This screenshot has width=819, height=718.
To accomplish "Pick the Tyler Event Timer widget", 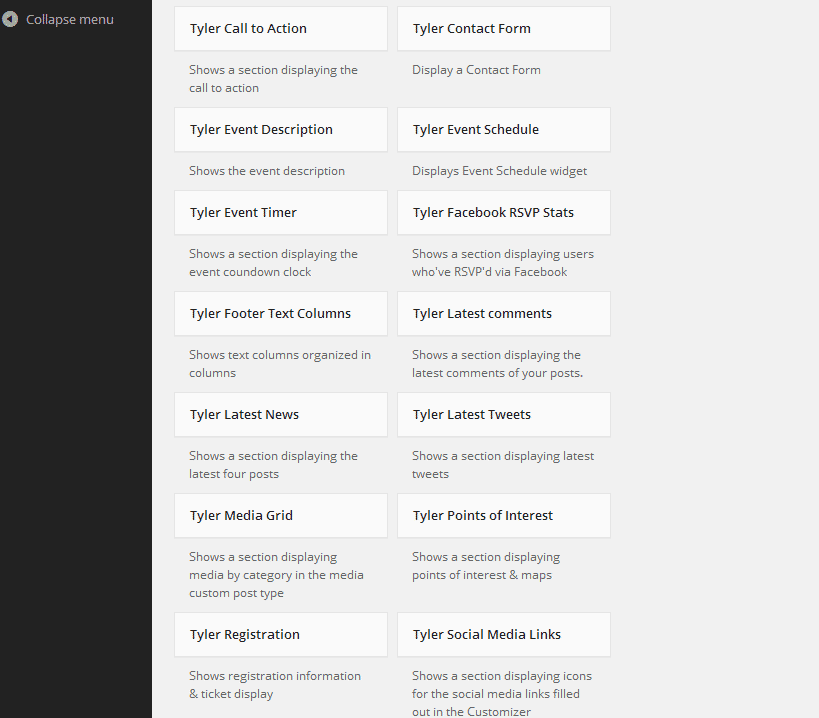I will (x=281, y=213).
